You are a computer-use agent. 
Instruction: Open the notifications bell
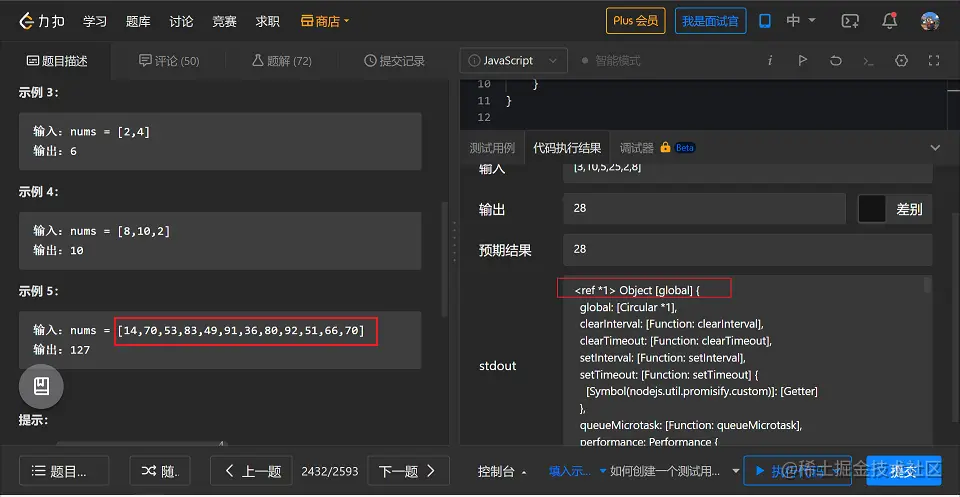coord(890,21)
